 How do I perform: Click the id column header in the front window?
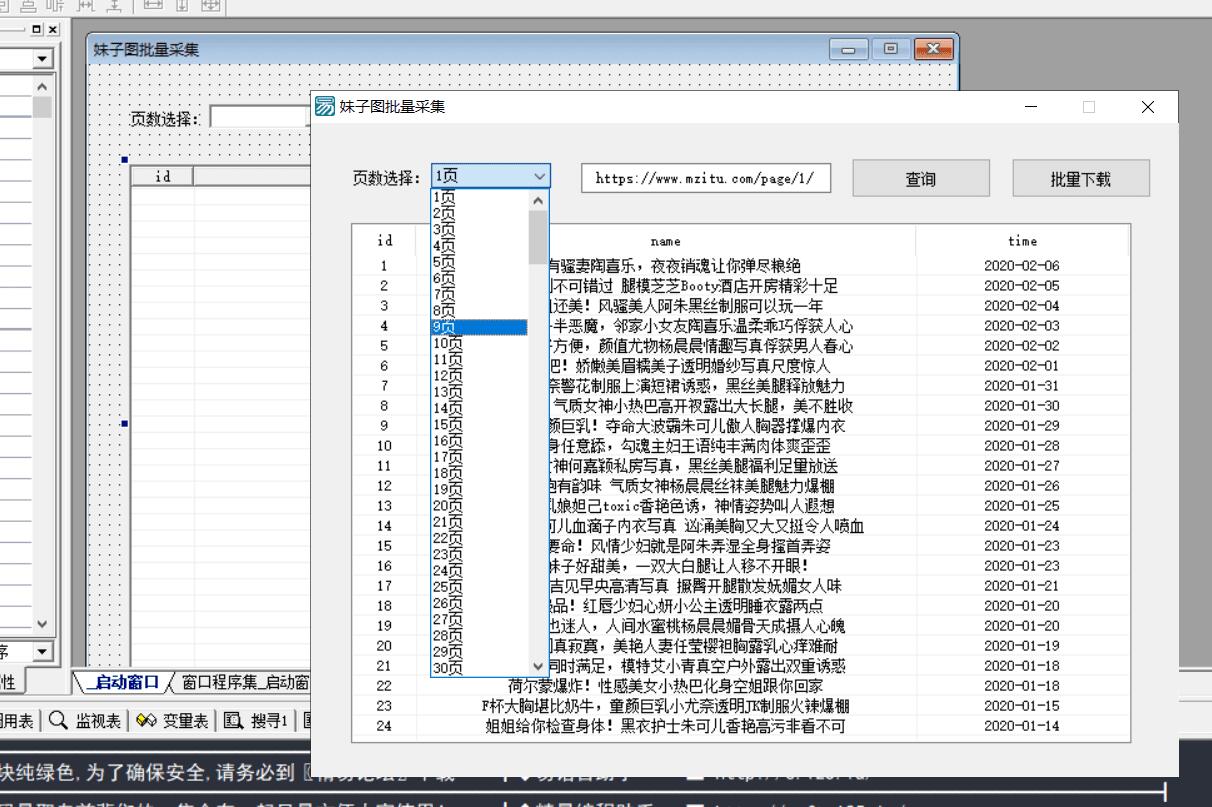[384, 241]
